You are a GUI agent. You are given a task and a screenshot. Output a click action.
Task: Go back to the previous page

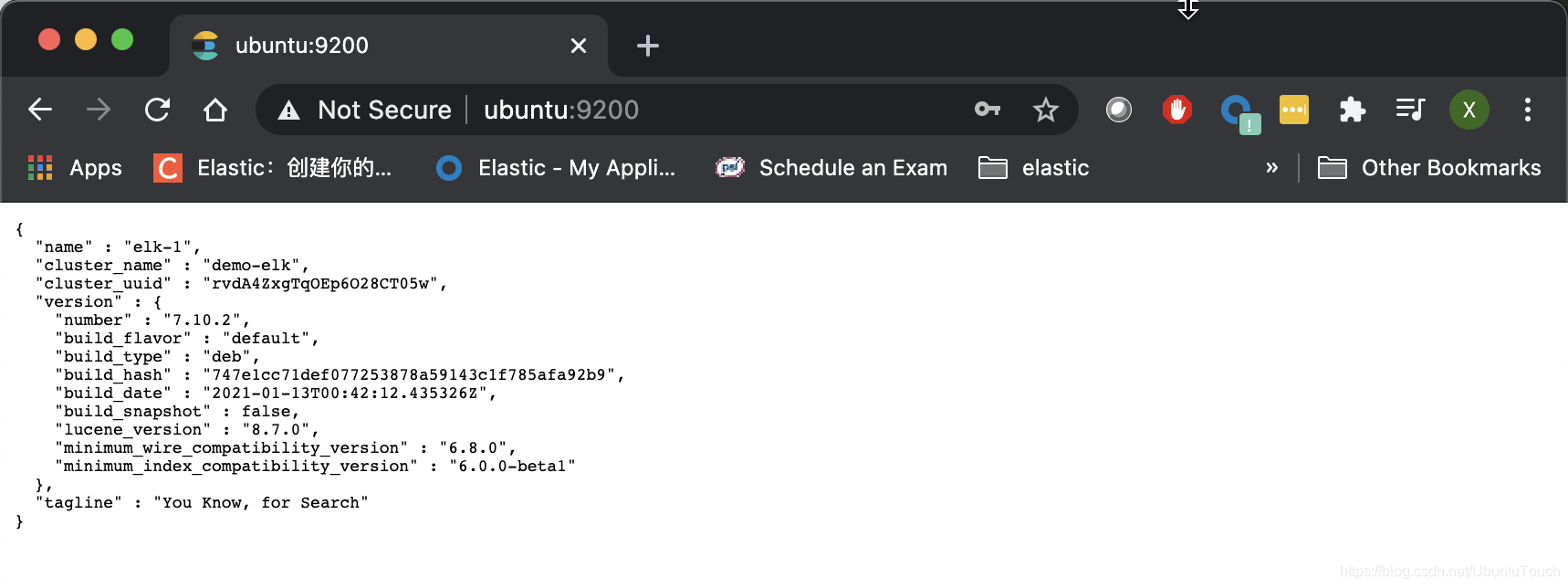[40, 110]
